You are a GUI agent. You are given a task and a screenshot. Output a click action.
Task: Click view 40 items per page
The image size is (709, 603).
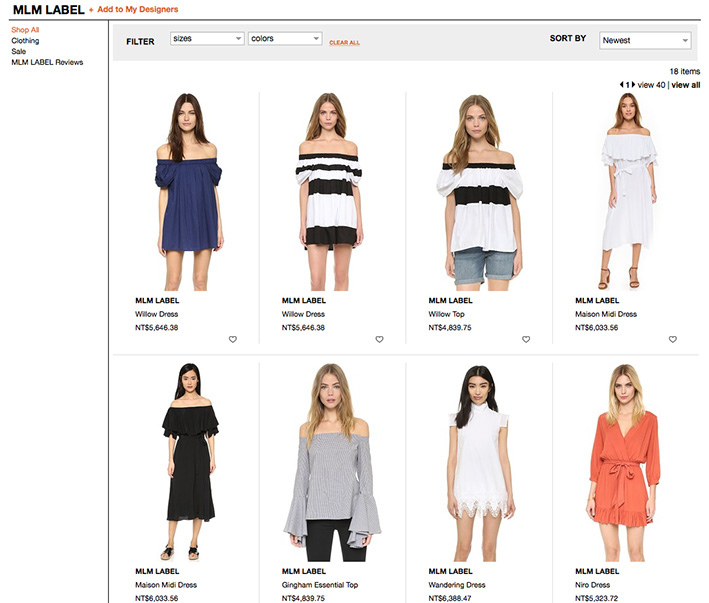(x=651, y=85)
